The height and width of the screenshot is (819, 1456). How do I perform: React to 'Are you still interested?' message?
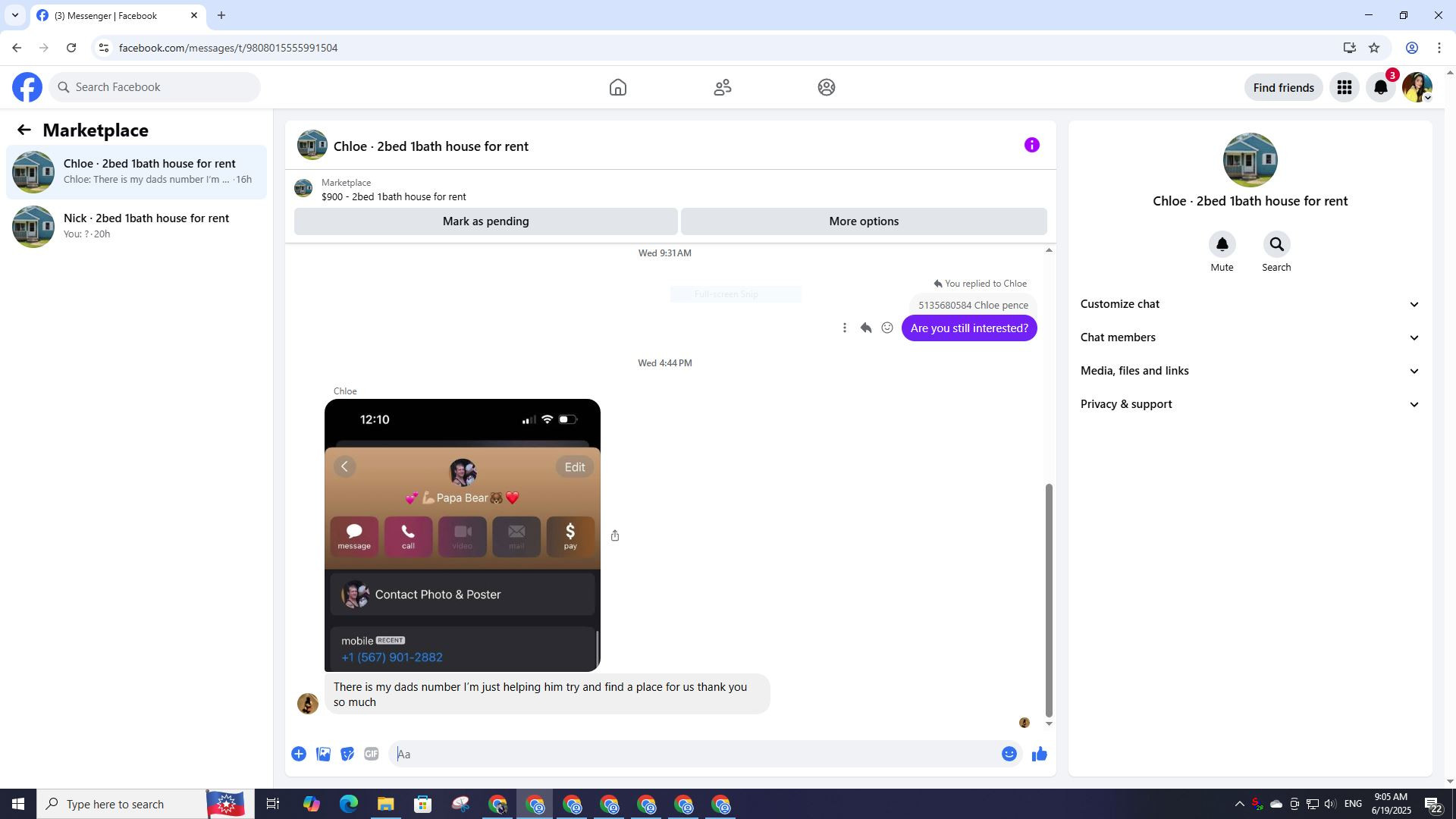point(886,328)
